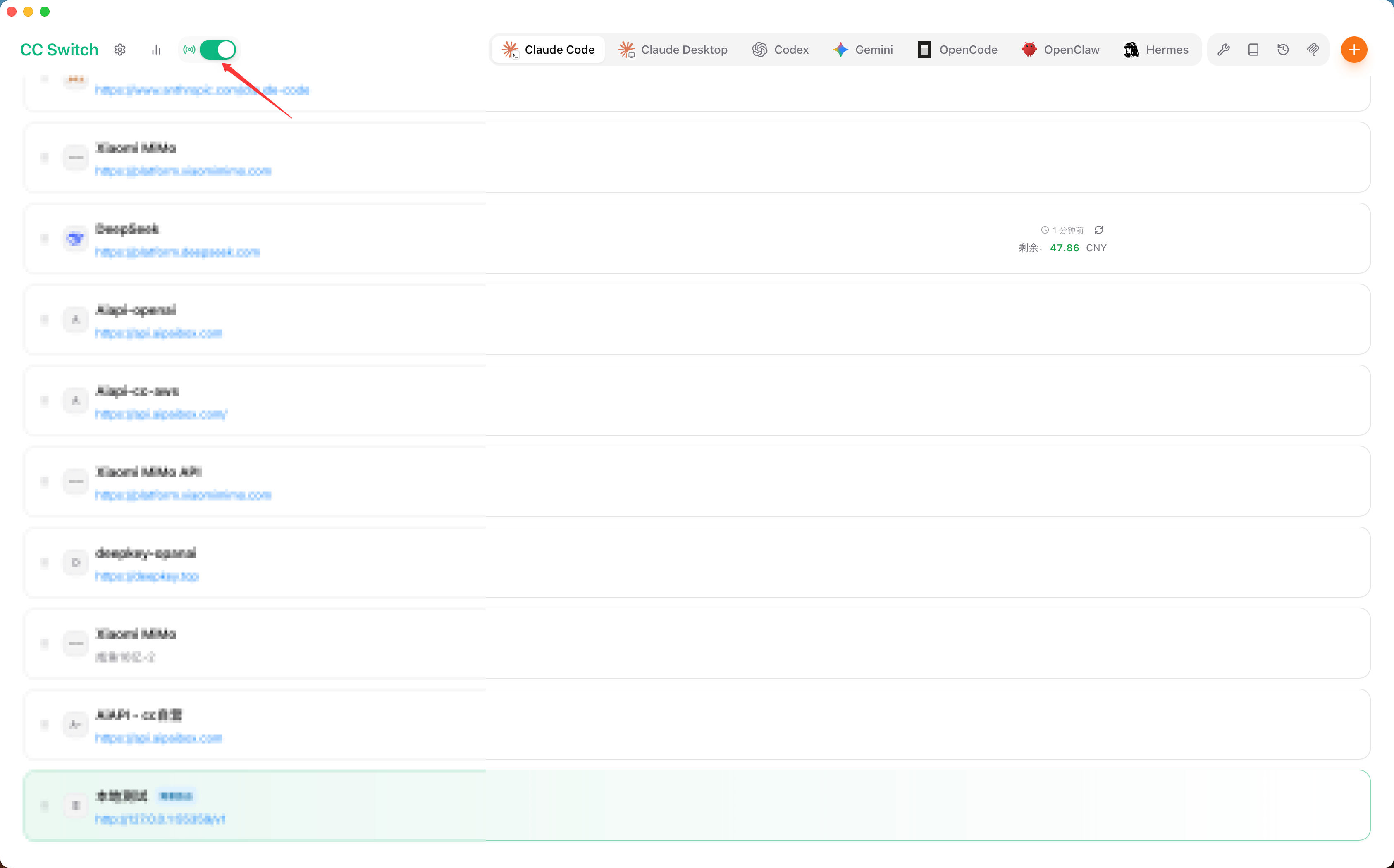Click the proxy broadcast signal icon
Image resolution: width=1394 pixels, height=868 pixels.
coord(189,50)
